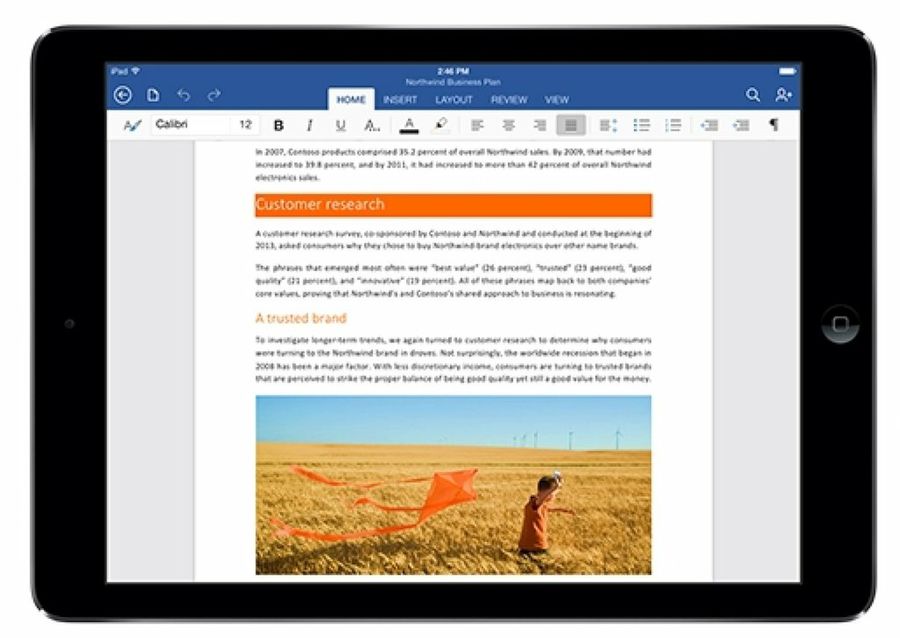Screen dimensions: 900x638
Task: Open the REVIEW tab
Action: (509, 100)
